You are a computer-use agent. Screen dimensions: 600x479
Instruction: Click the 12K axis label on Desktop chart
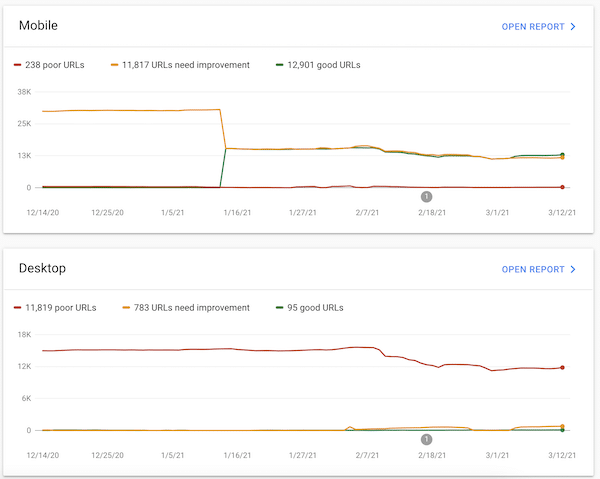click(x=24, y=366)
